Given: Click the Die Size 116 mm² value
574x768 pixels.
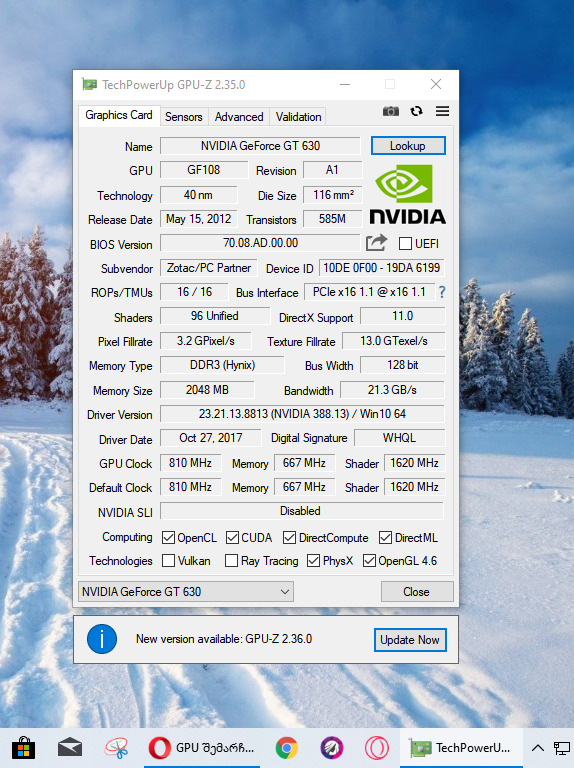Looking at the screenshot, I should coord(333,194).
